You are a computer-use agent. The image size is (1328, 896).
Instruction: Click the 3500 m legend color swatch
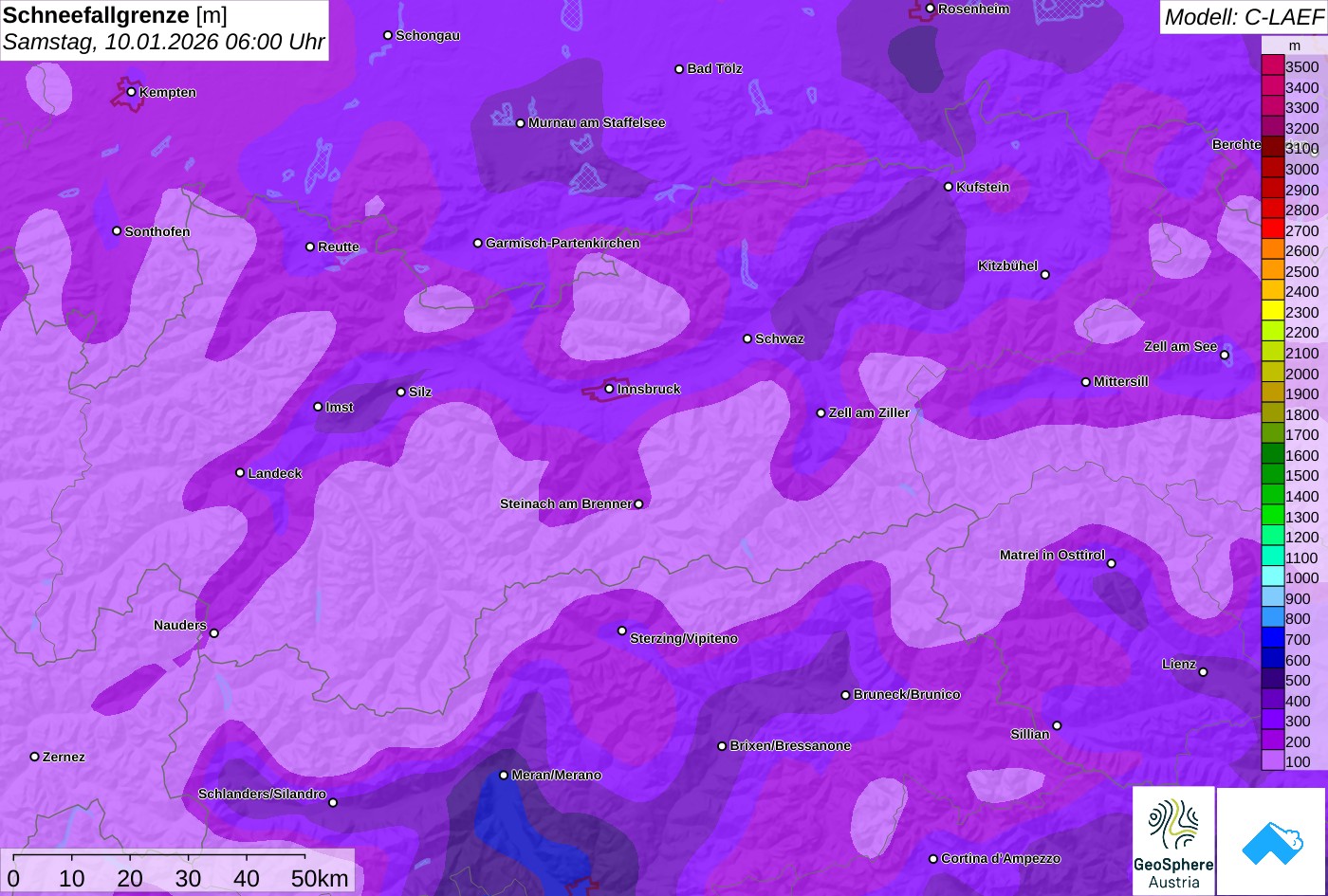click(1272, 66)
